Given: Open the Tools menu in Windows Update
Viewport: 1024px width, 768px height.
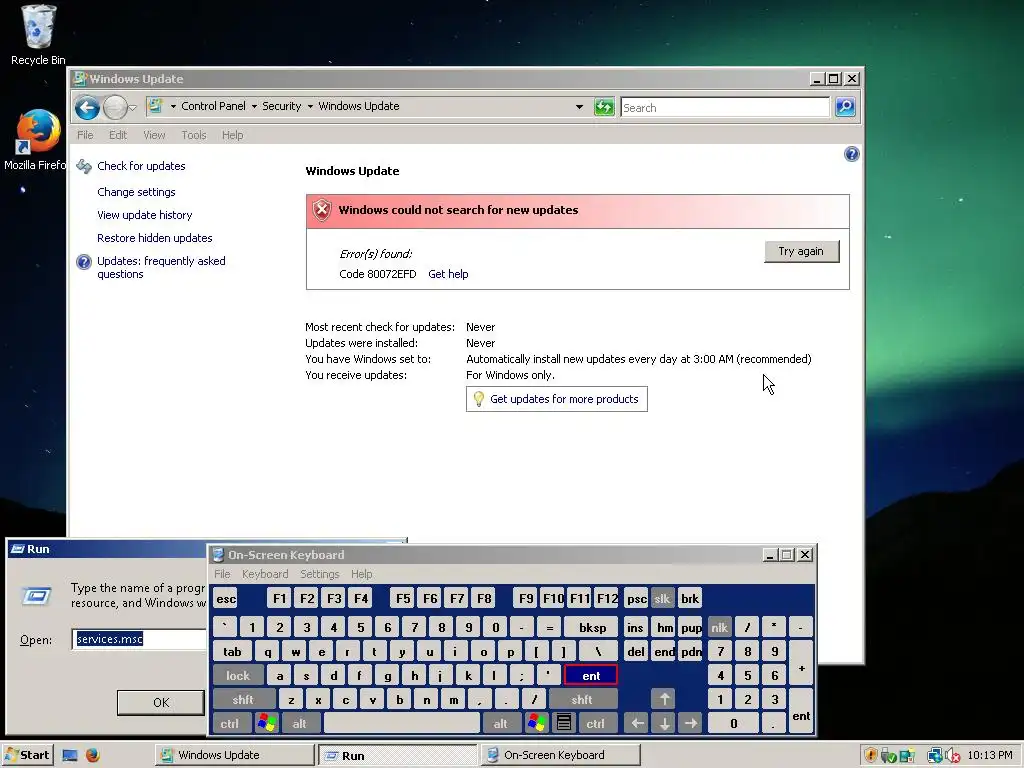Looking at the screenshot, I should coord(194,135).
